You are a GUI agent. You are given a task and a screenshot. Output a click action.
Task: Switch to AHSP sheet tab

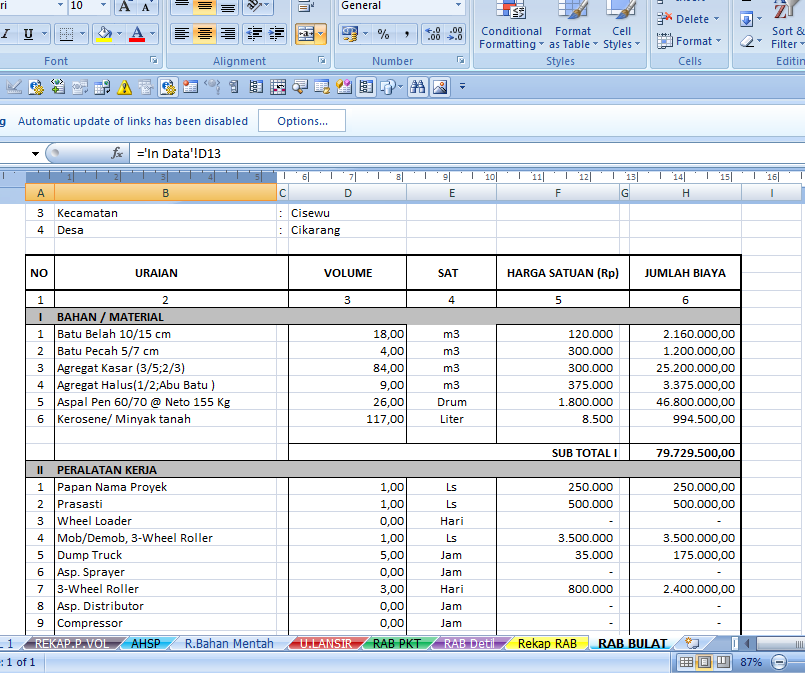pyautogui.click(x=146, y=643)
